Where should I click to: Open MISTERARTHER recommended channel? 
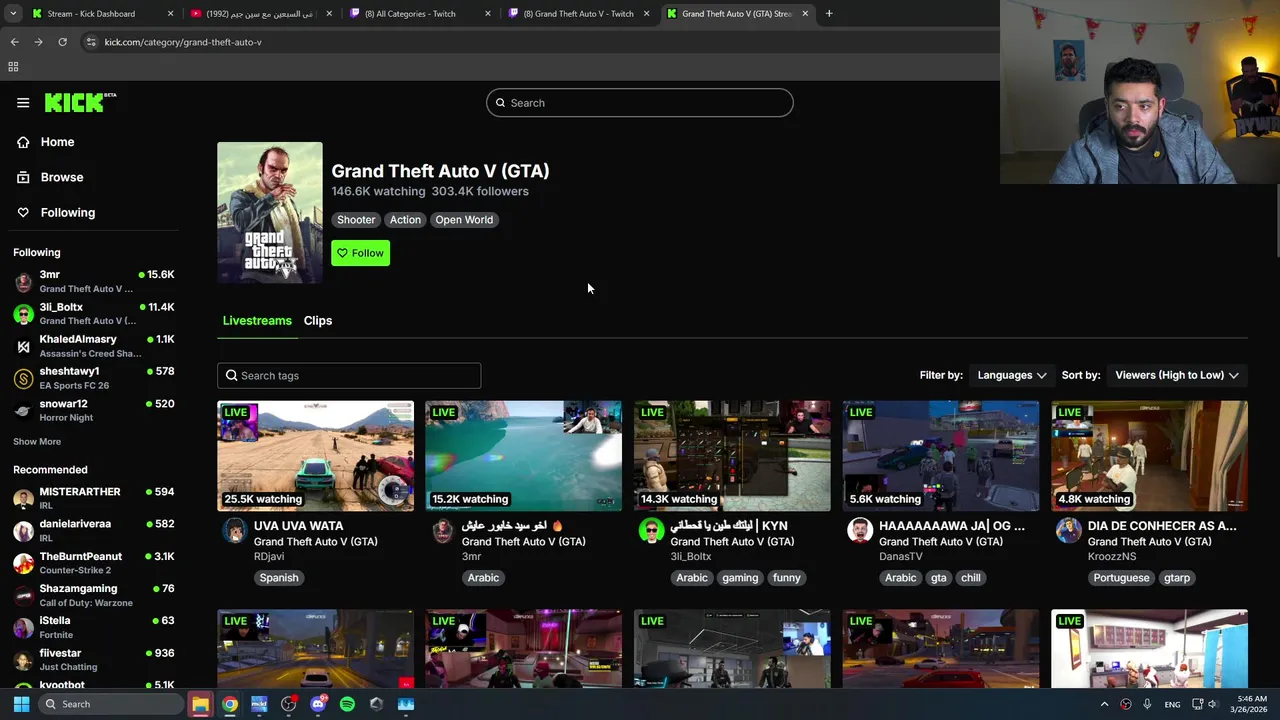click(x=94, y=498)
